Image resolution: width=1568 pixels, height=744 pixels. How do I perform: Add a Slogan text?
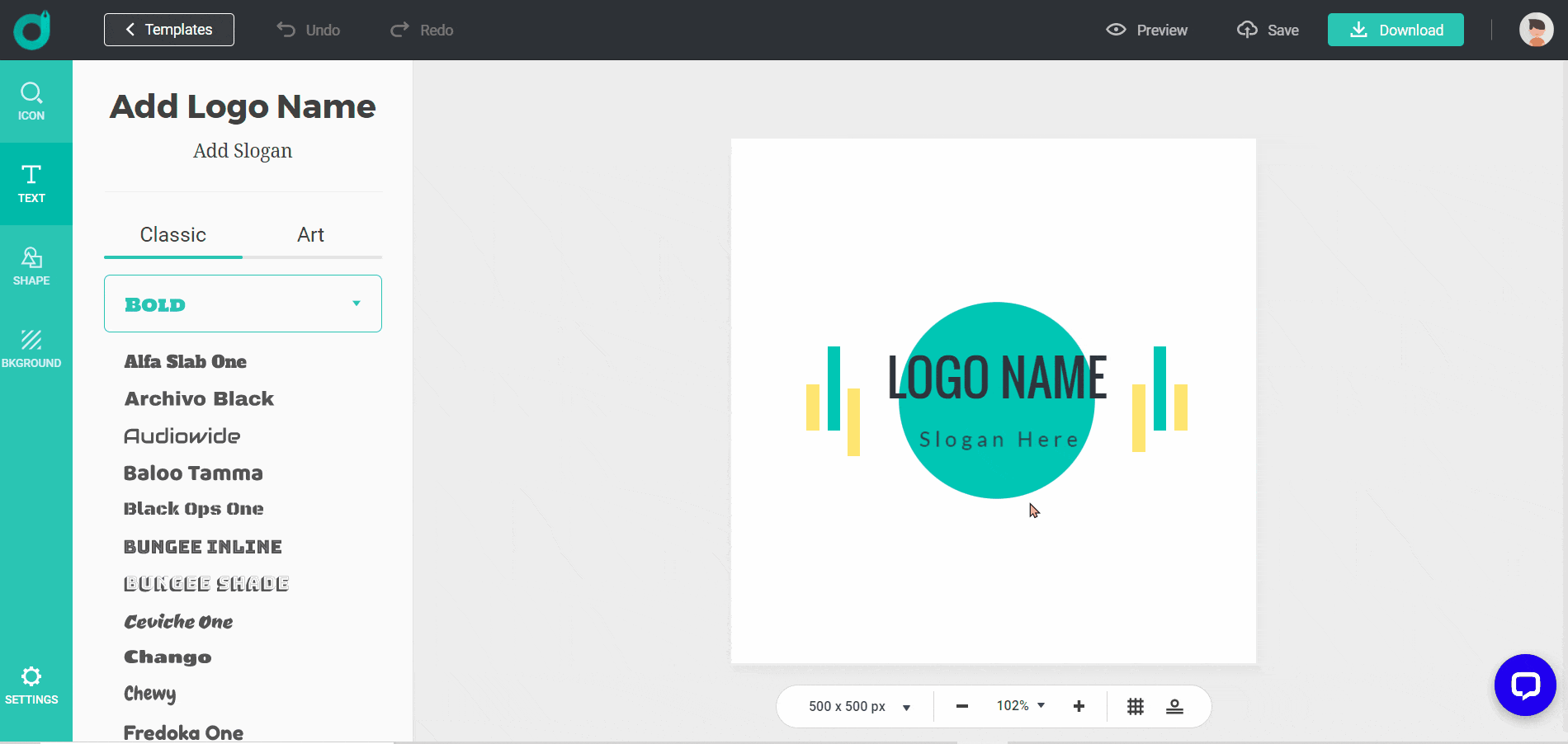tap(243, 151)
